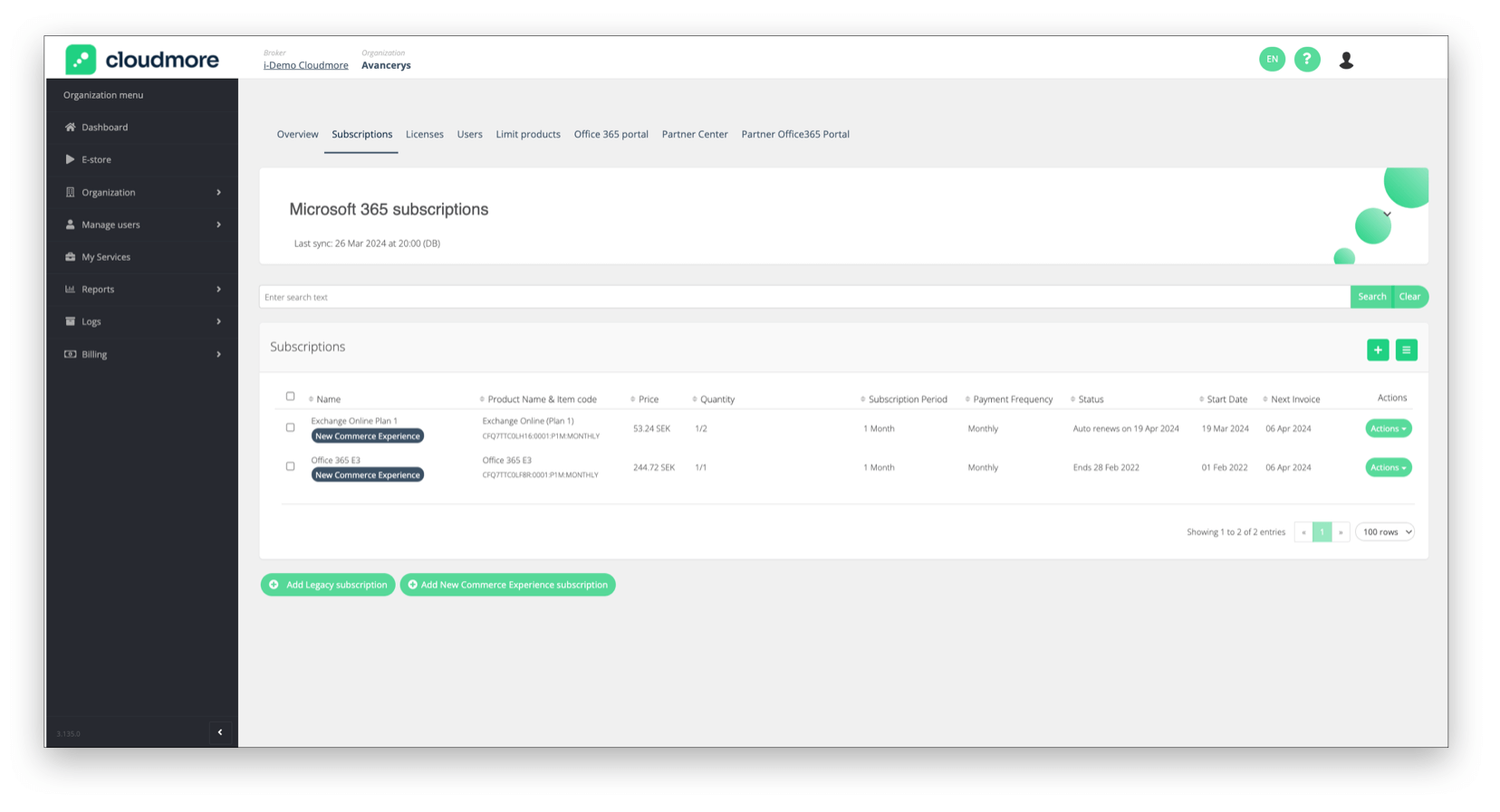
Task: Collapse the sidebar with the arrow button
Action: [x=220, y=732]
